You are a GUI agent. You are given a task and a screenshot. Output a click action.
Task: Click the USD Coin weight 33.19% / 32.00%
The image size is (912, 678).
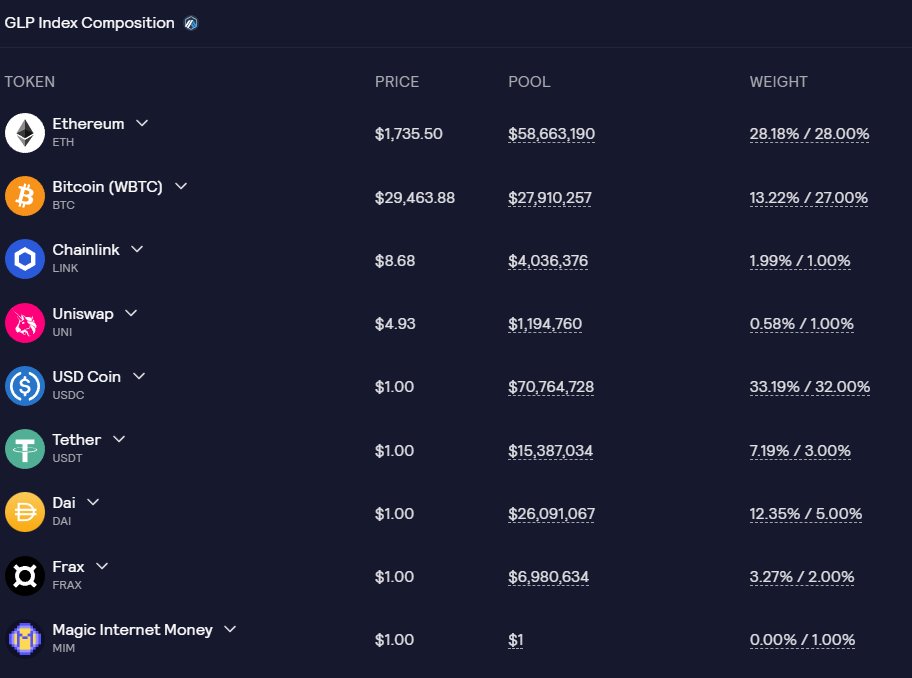point(810,387)
